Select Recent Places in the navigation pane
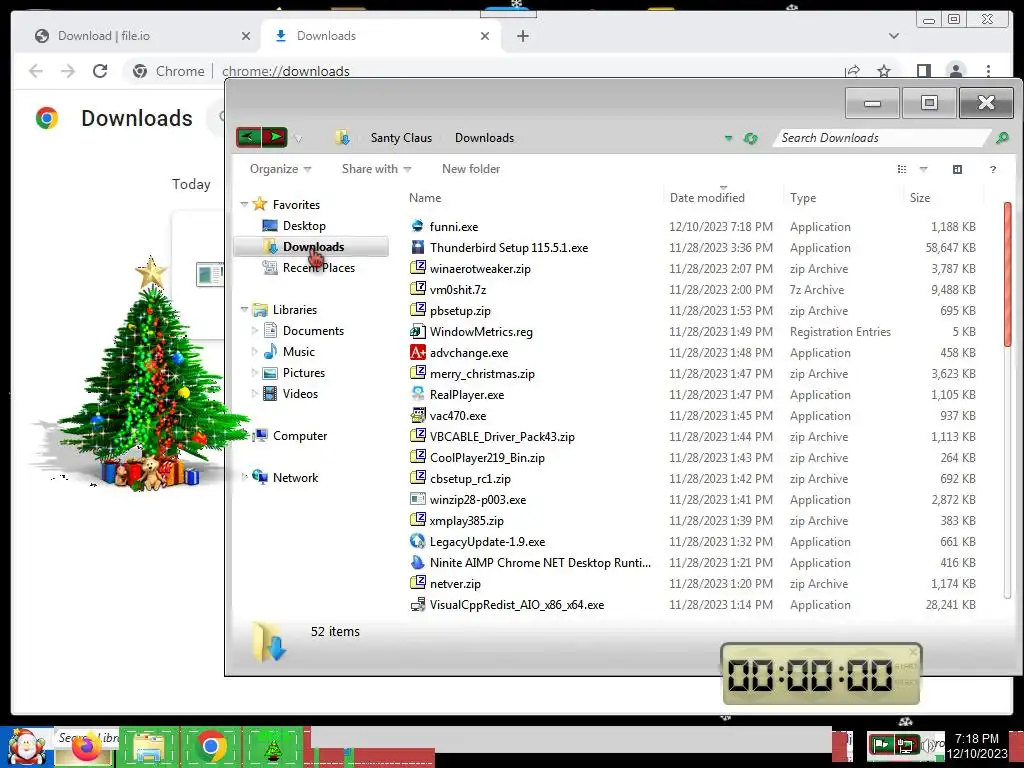 [319, 268]
